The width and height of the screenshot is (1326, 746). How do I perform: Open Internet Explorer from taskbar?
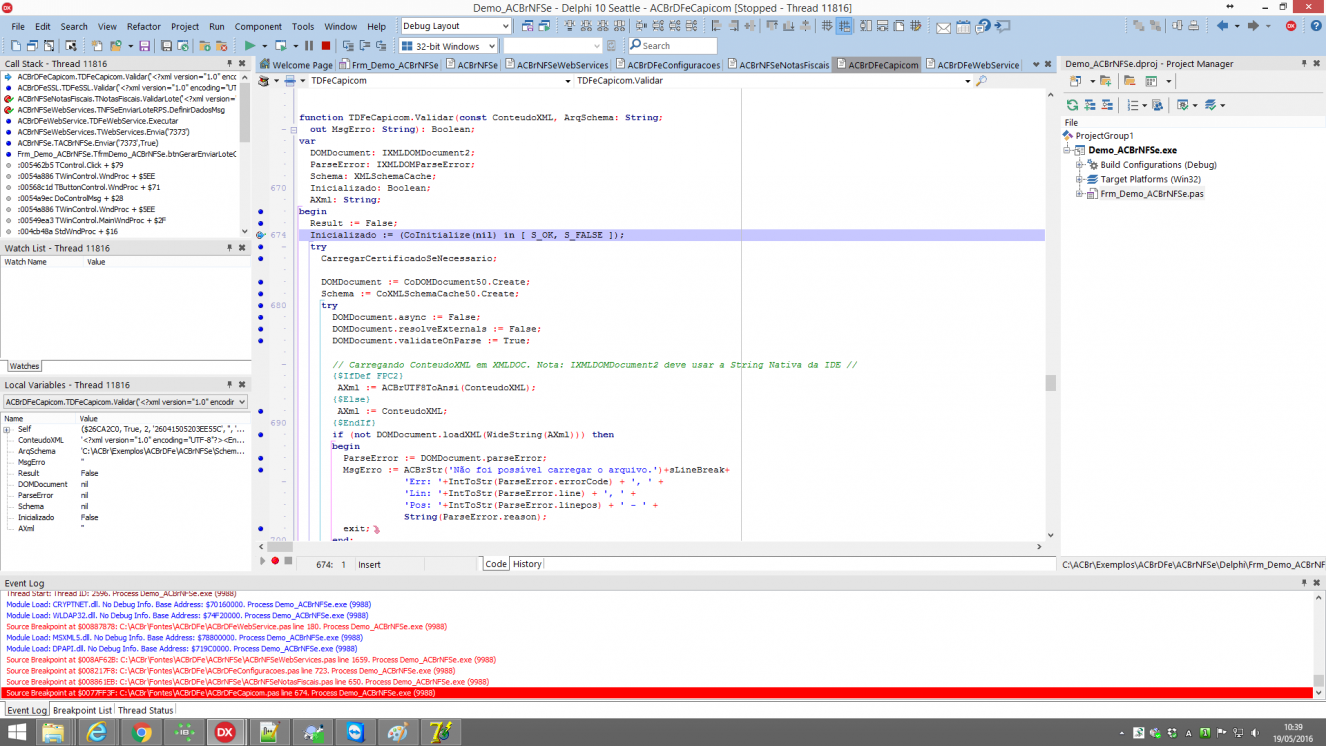[x=96, y=732]
